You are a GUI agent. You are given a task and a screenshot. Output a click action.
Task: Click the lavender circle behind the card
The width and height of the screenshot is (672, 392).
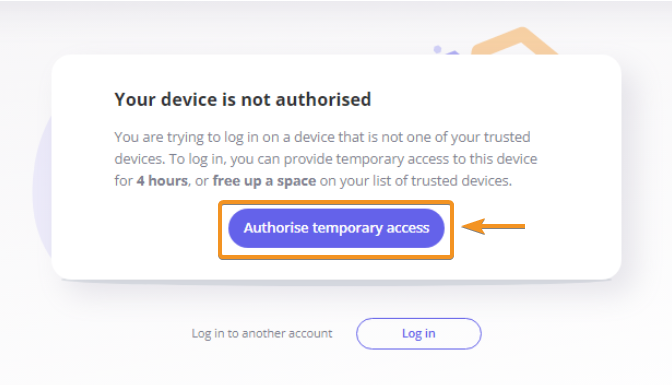click(42, 189)
